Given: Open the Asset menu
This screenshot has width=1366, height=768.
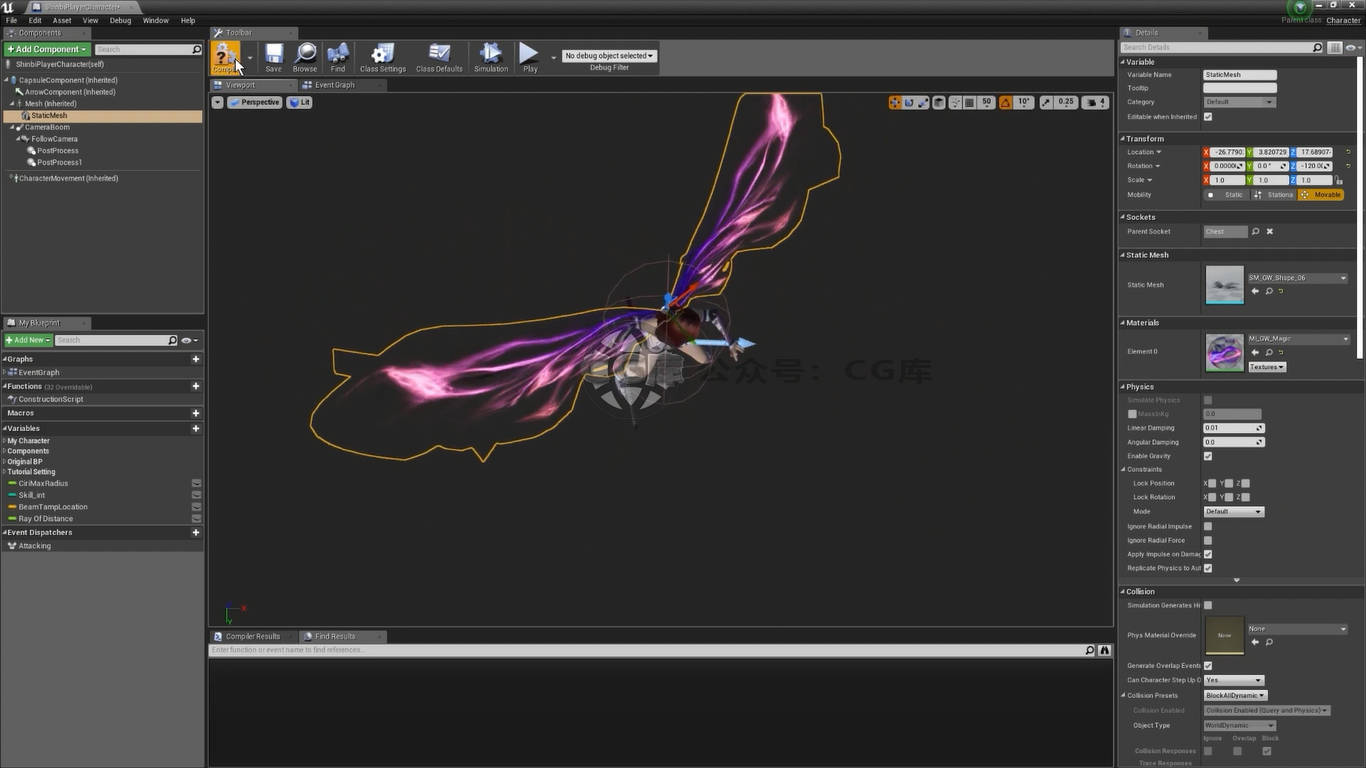Looking at the screenshot, I should (x=62, y=20).
